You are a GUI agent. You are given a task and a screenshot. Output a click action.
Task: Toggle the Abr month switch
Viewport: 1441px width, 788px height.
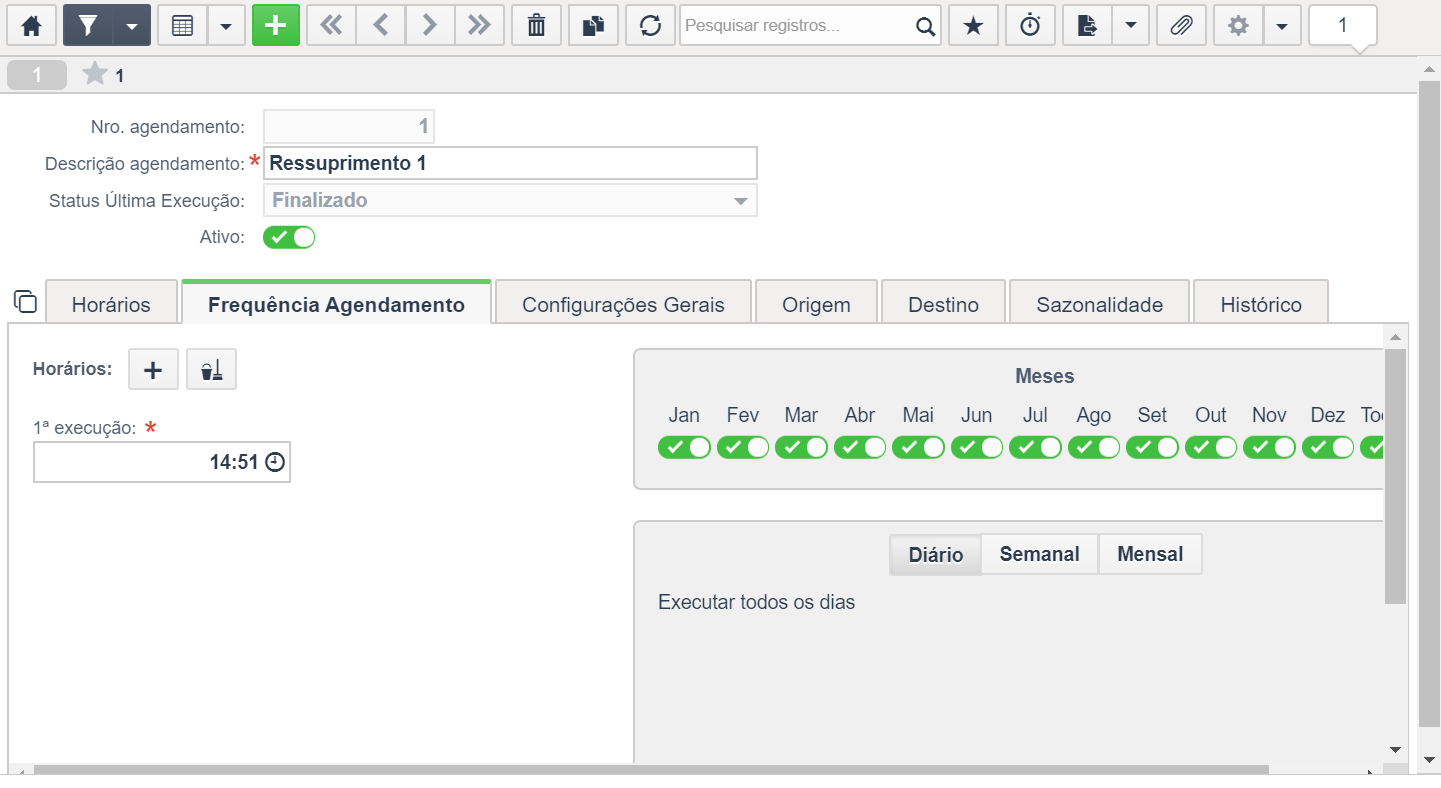[860, 447]
